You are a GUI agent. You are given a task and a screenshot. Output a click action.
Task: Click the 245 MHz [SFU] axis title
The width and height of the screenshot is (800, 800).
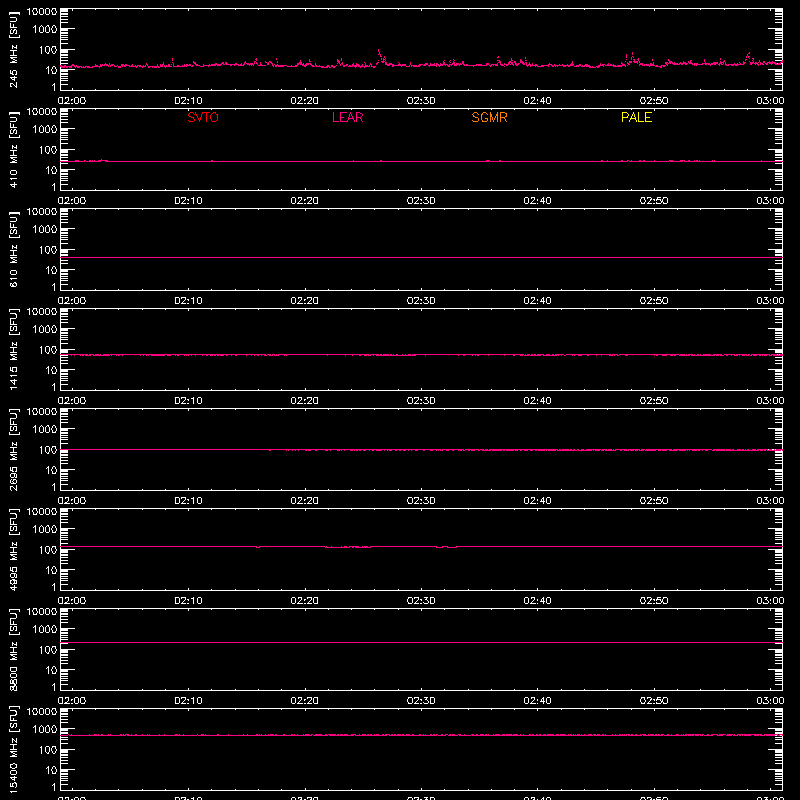(14, 49)
